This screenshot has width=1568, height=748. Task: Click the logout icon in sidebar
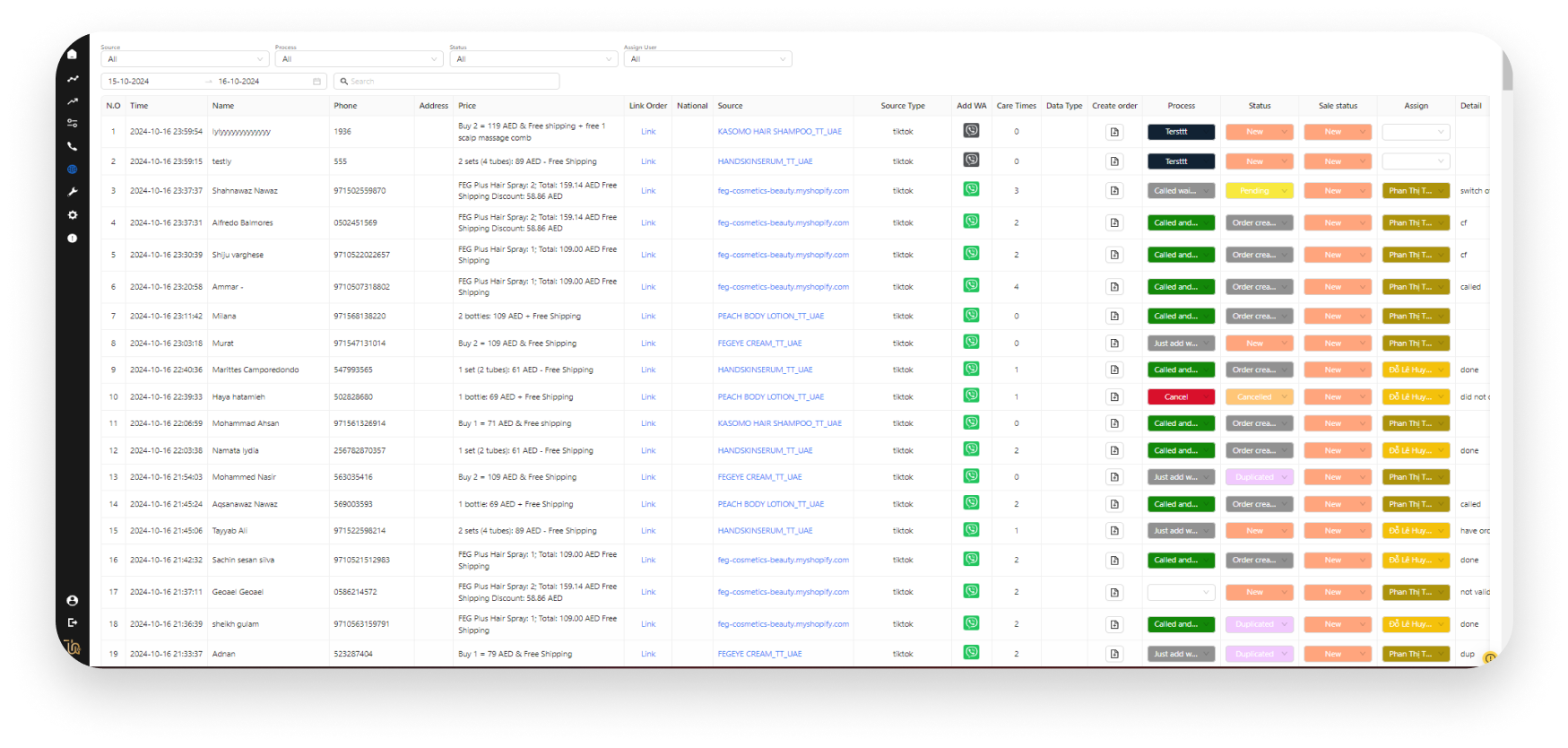click(x=73, y=622)
